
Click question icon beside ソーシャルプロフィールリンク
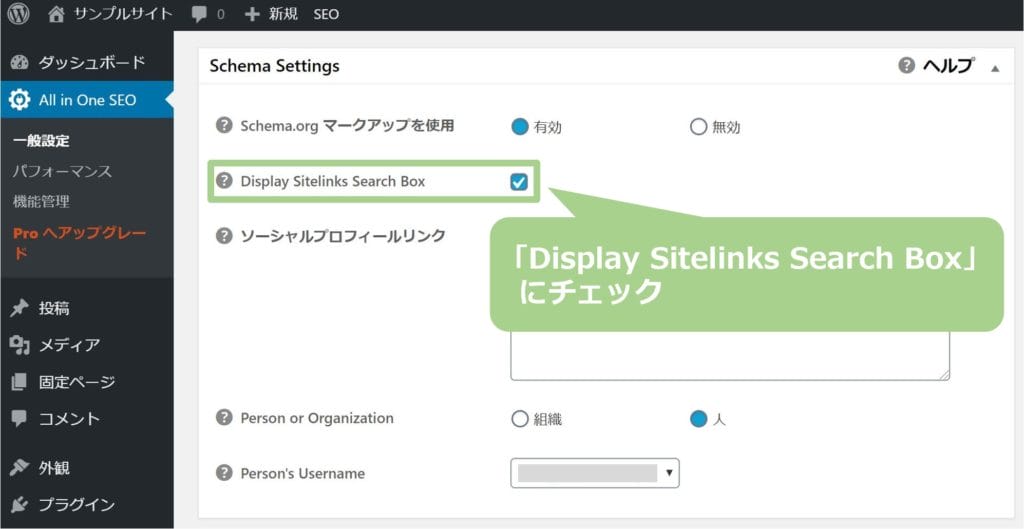pos(224,236)
